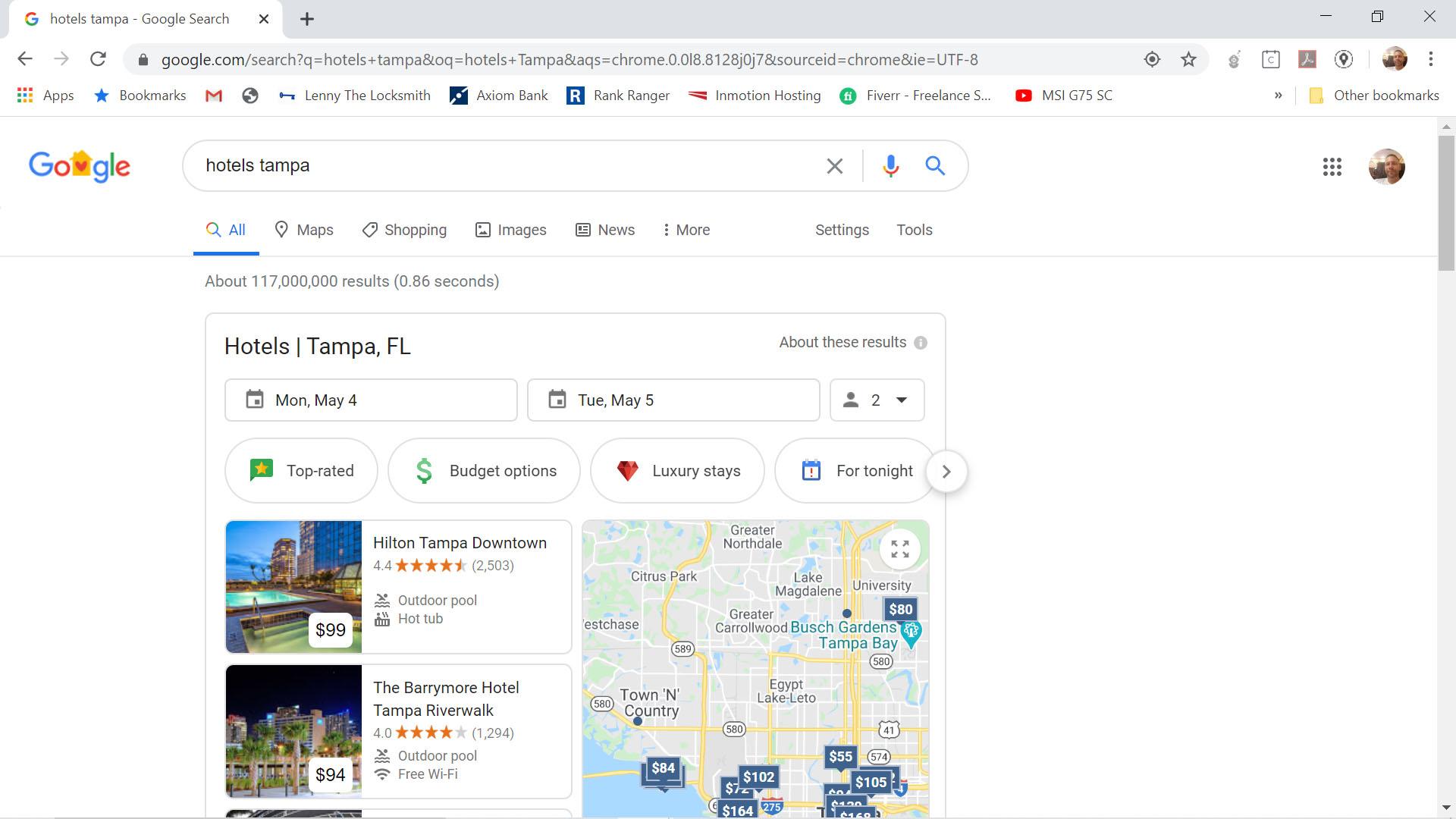Filter by Budget options
This screenshot has width=1456, height=819.
point(484,471)
